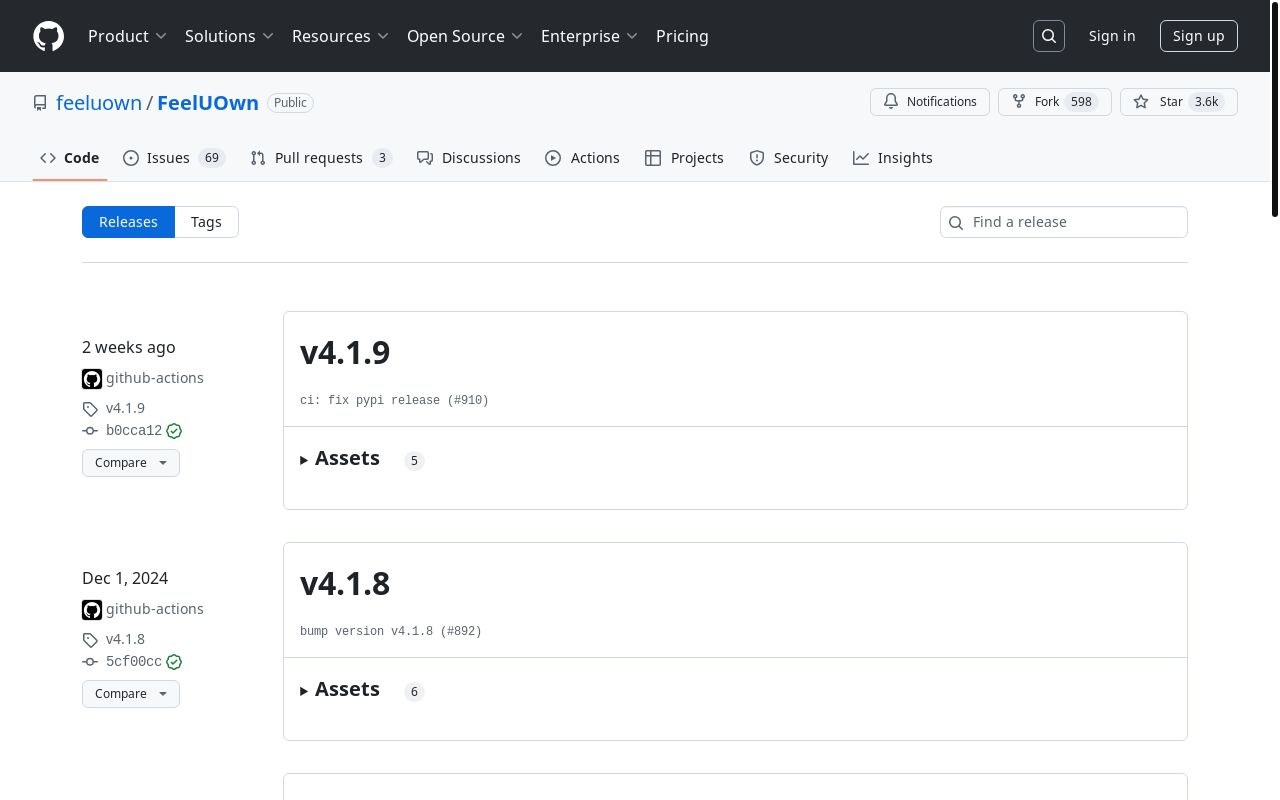Image resolution: width=1280 pixels, height=800 pixels.
Task: Open the v4.1.8 release title link
Action: 345,584
